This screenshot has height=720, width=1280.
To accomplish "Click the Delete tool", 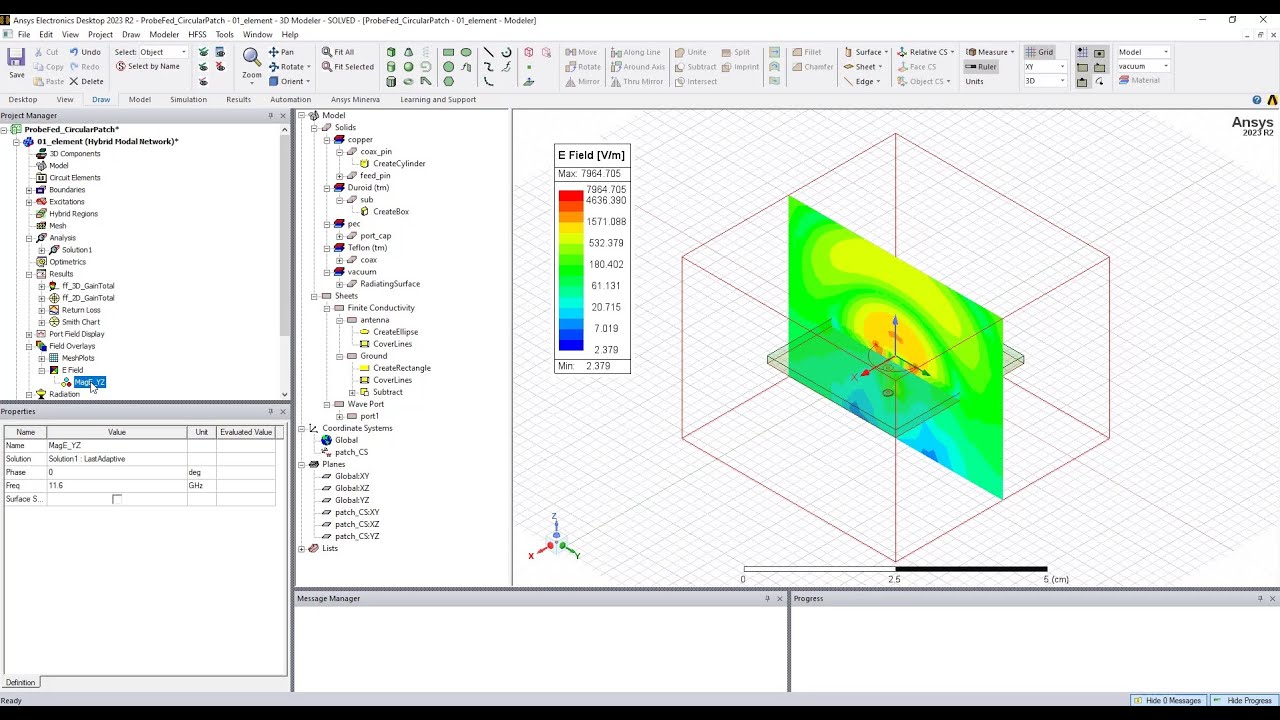I will pos(85,81).
